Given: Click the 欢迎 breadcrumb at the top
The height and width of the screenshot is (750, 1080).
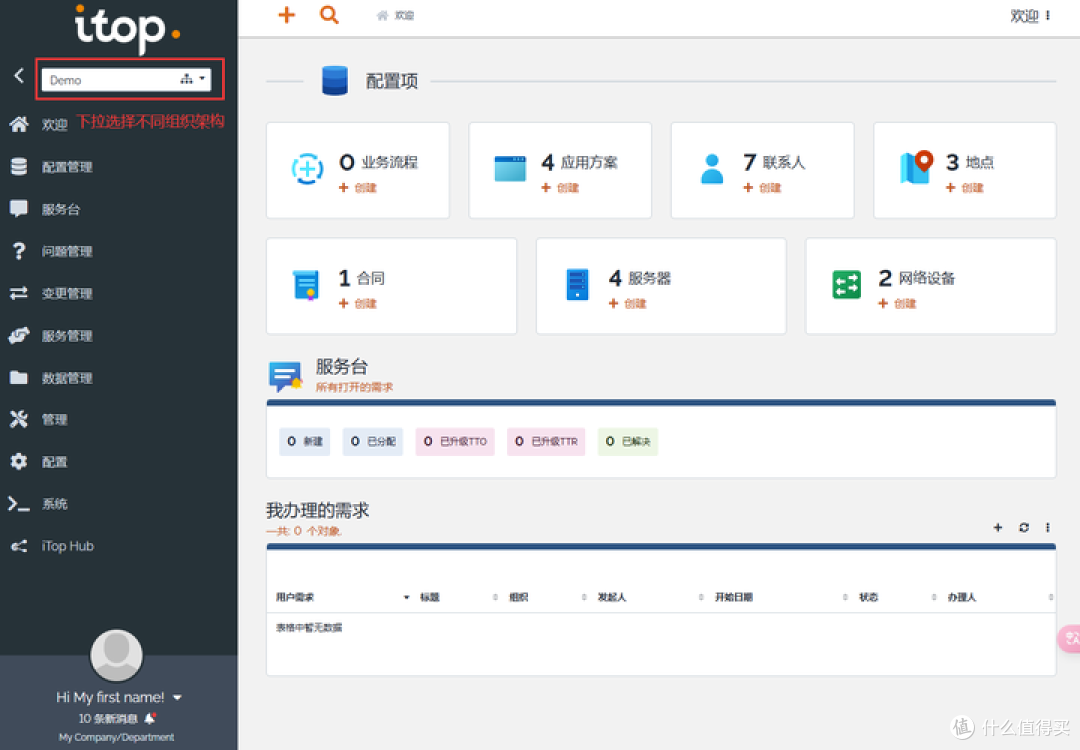Looking at the screenshot, I should pos(395,15).
